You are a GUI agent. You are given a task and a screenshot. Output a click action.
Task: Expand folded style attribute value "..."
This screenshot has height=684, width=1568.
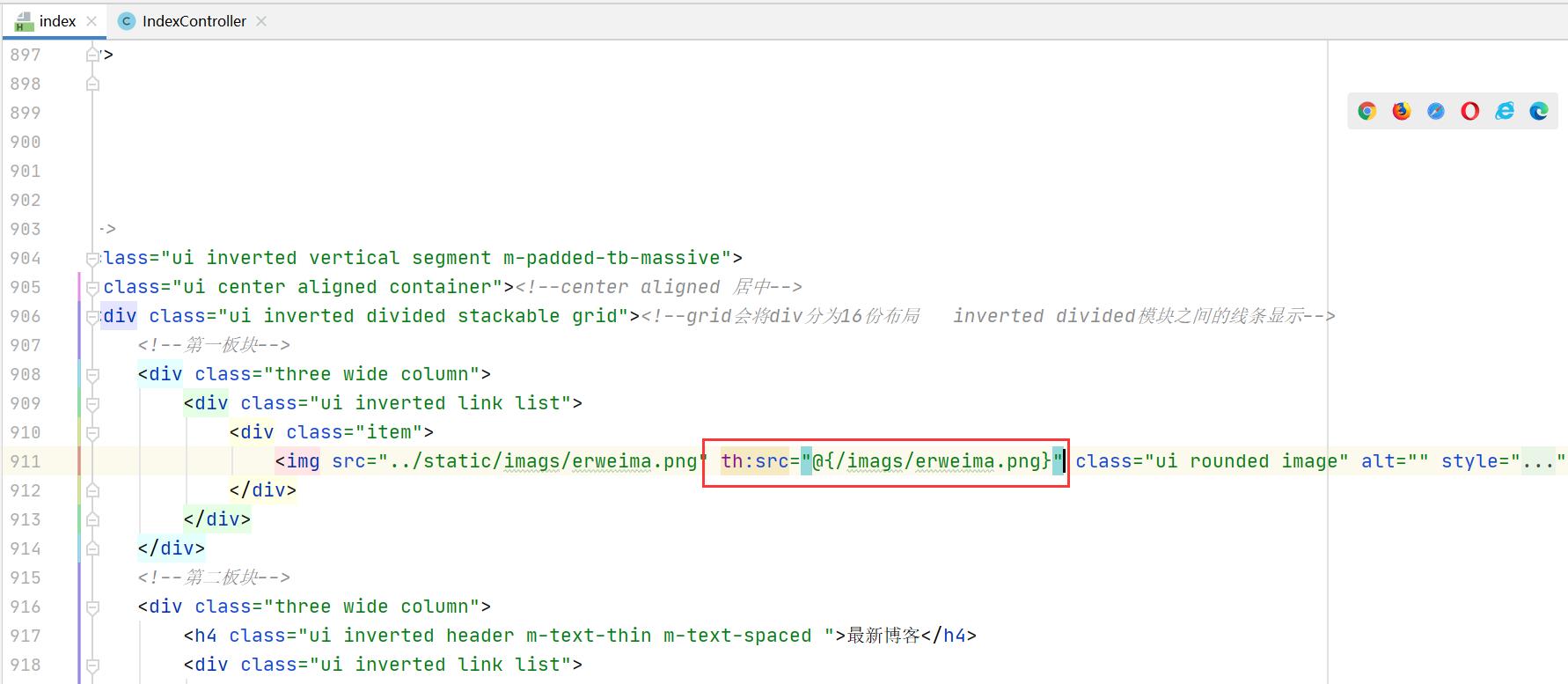pos(1538,461)
